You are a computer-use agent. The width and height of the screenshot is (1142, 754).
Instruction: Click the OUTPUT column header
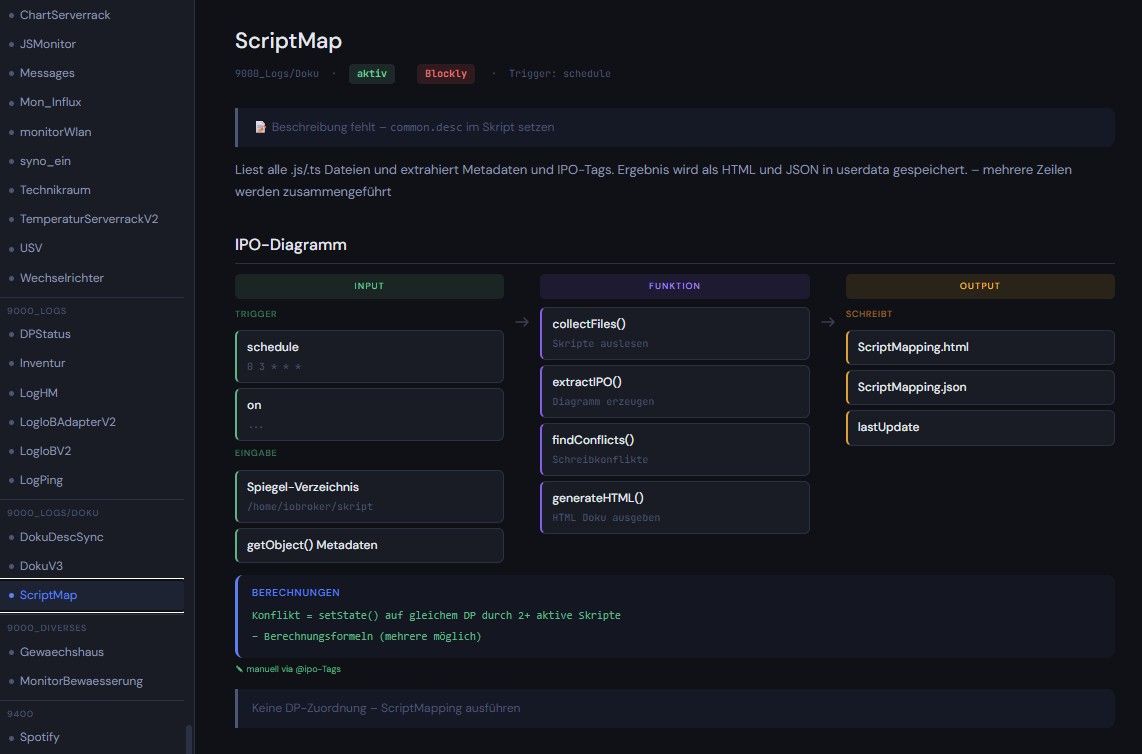(x=980, y=286)
